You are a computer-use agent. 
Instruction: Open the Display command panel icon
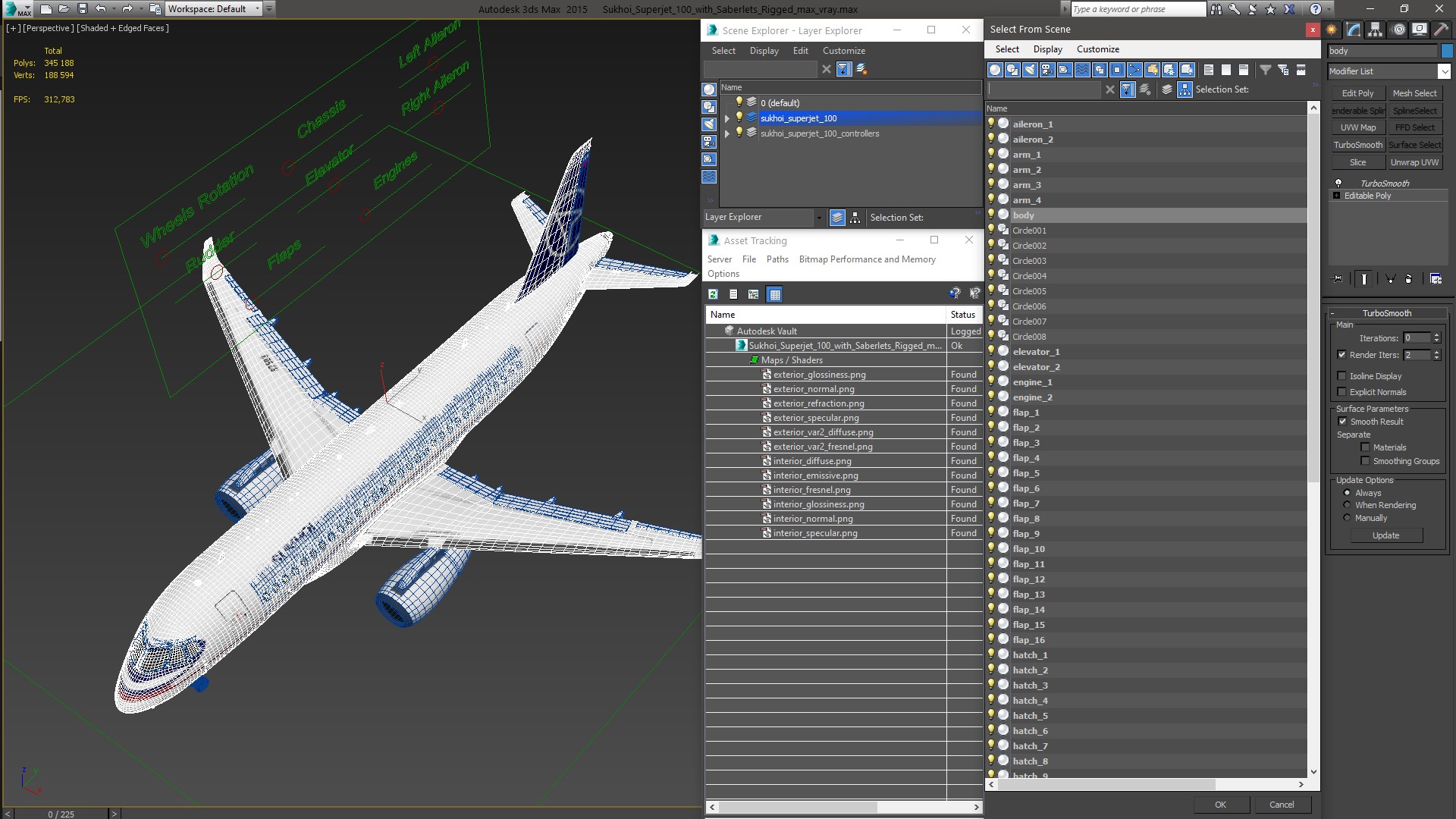1420,30
